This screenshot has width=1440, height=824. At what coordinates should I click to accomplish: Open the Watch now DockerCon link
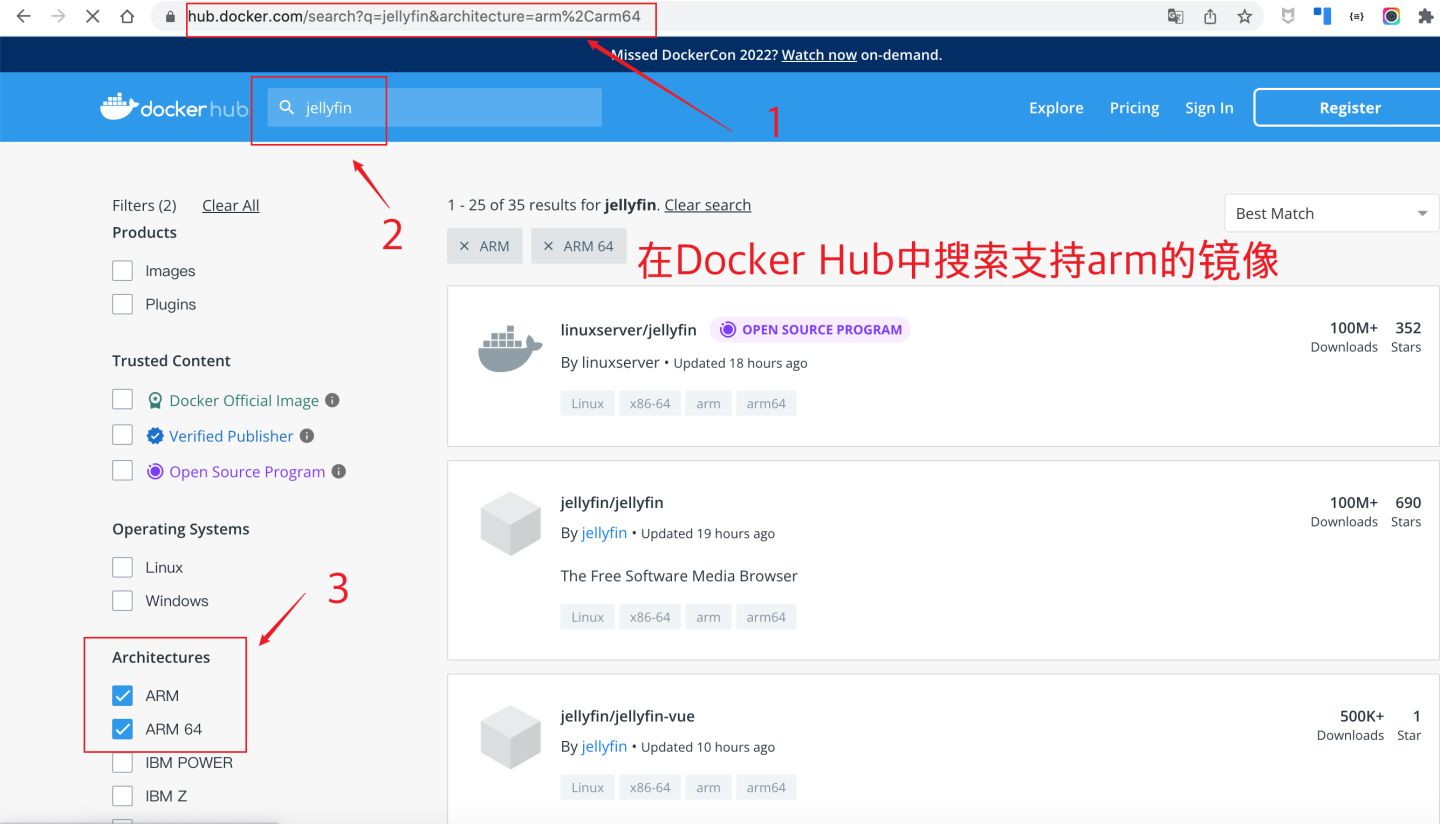coord(818,55)
